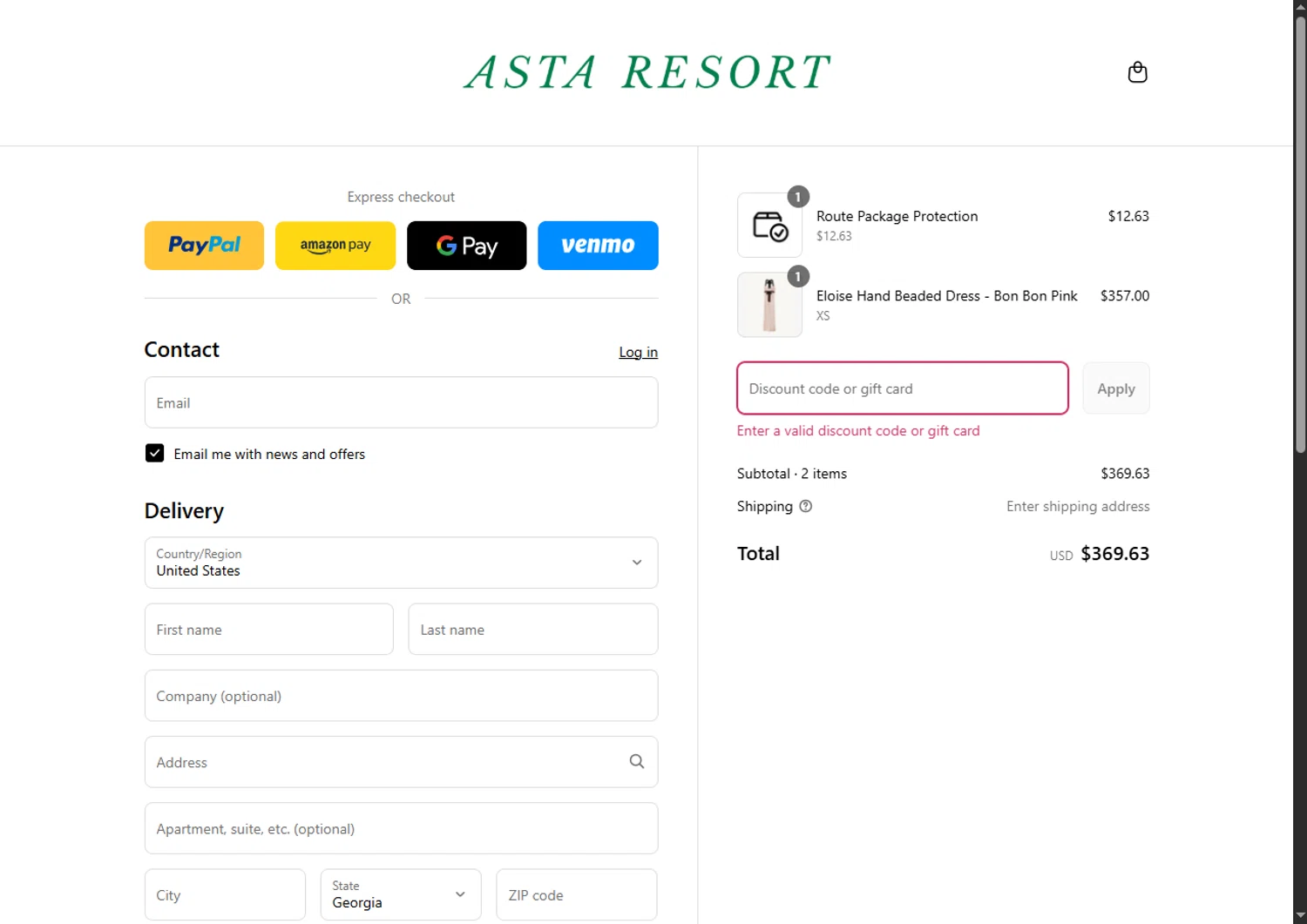Click the $357.00 dress price
Image resolution: width=1307 pixels, height=924 pixels.
(x=1125, y=296)
